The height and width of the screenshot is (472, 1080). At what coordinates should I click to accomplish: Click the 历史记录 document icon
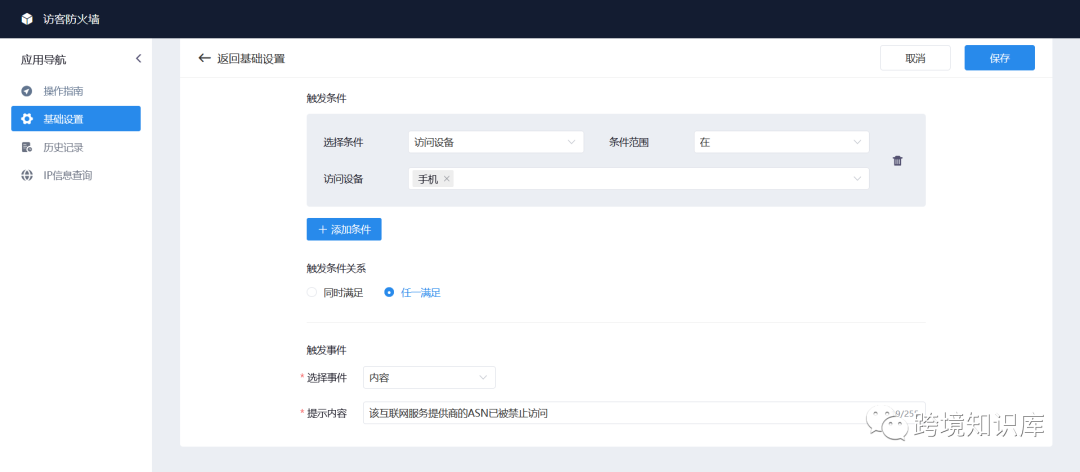click(x=27, y=147)
